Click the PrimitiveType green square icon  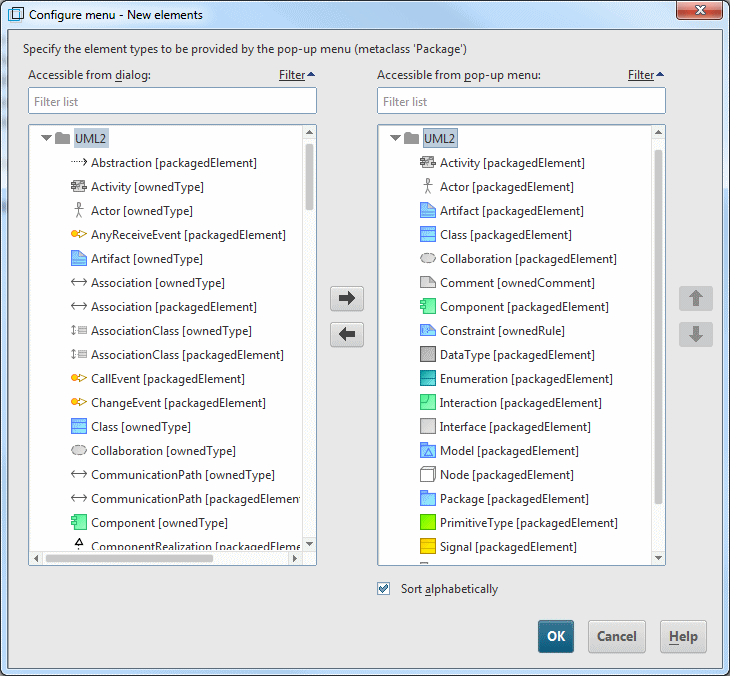tap(428, 522)
